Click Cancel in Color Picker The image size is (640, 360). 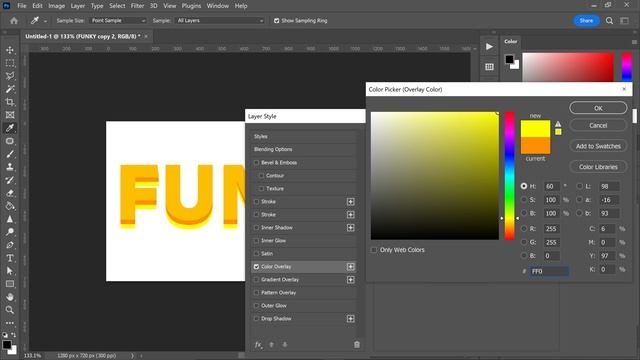(x=598, y=125)
